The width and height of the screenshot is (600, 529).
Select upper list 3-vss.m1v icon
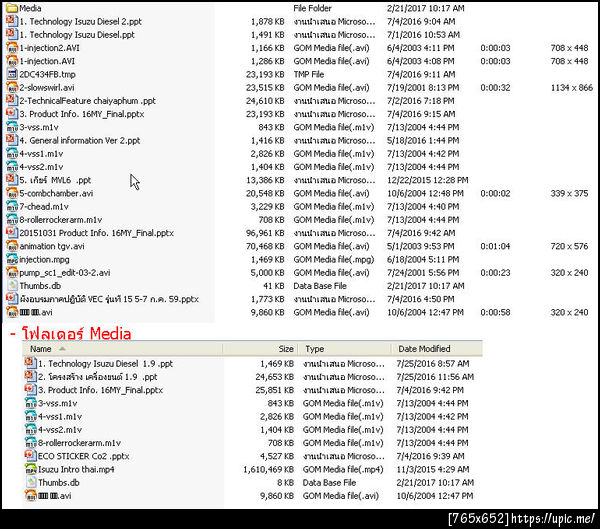(12, 127)
